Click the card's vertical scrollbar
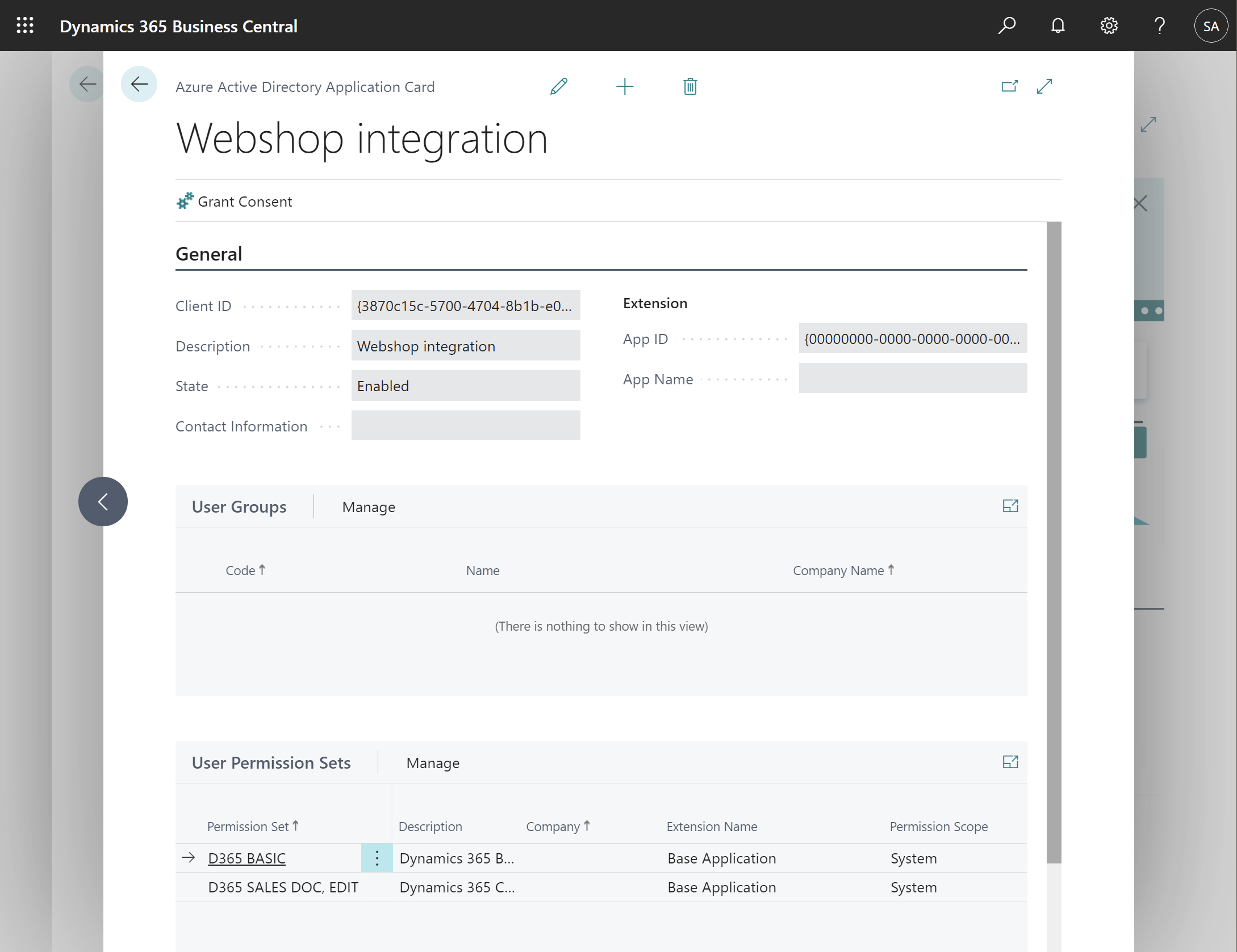Image resolution: width=1237 pixels, height=952 pixels. click(1054, 542)
